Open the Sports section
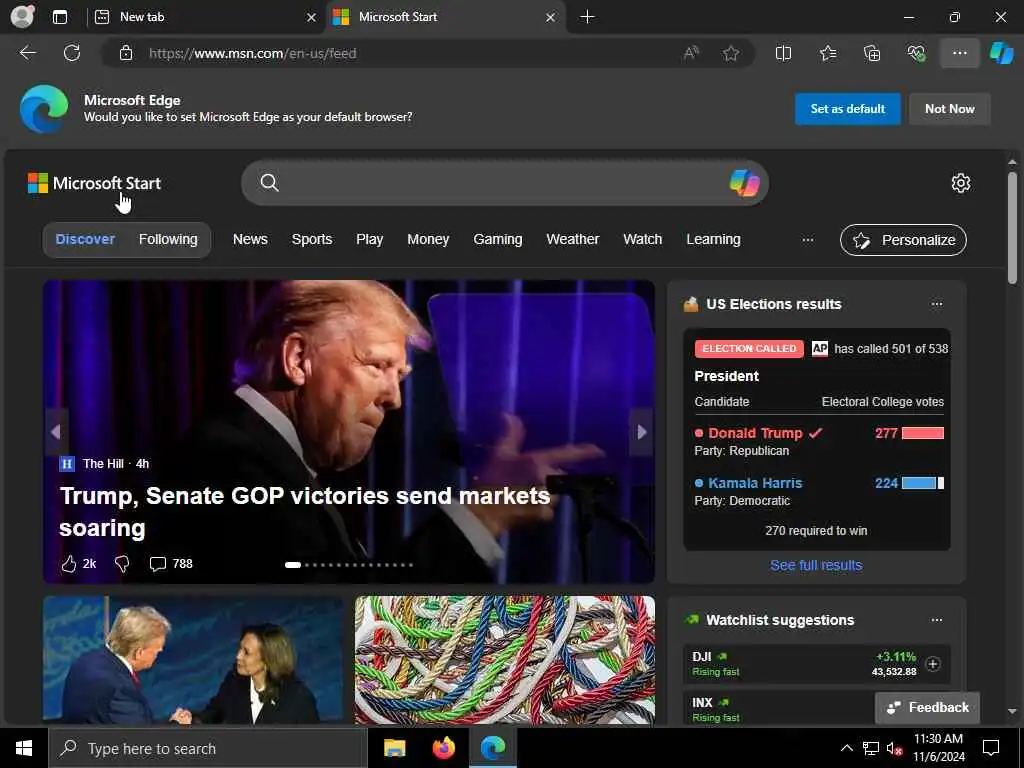This screenshot has width=1024, height=768. (312, 239)
